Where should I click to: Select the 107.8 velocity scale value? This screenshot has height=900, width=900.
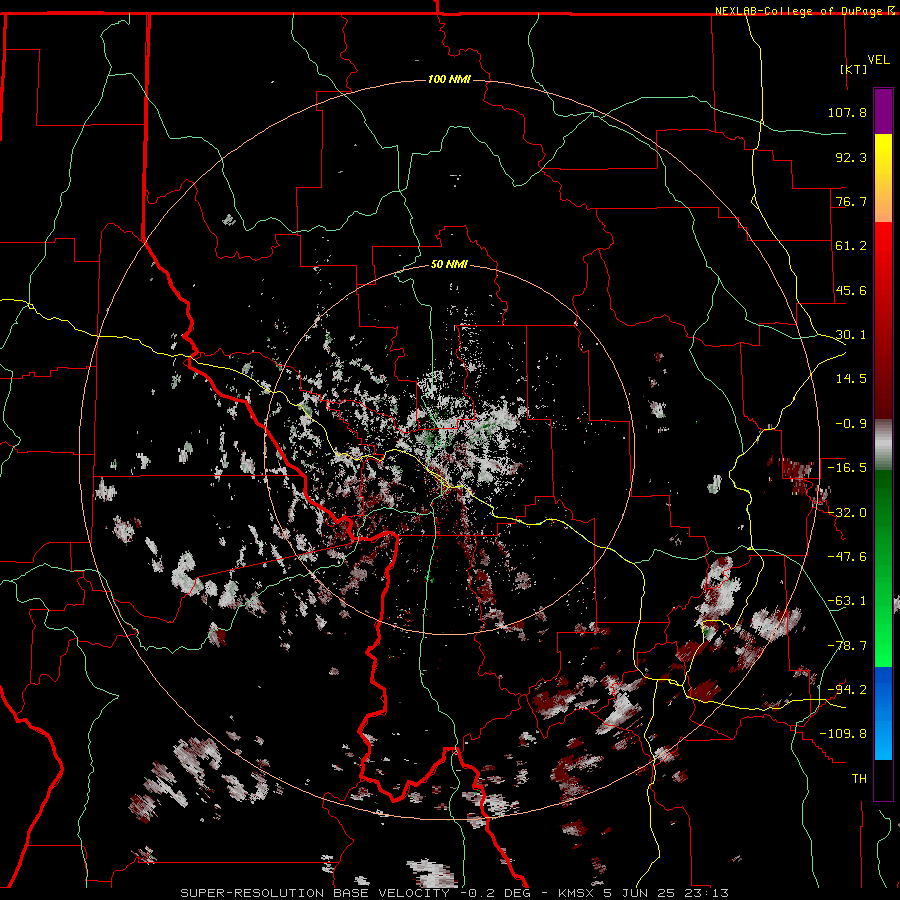pos(847,112)
